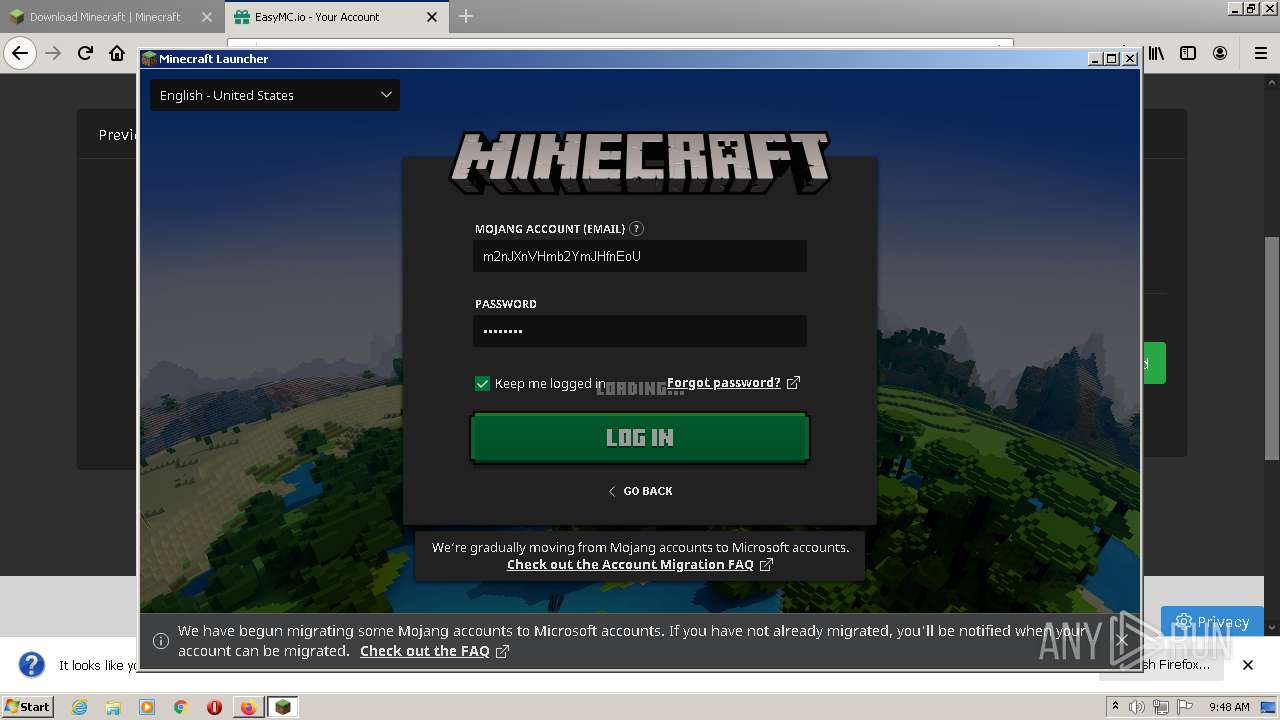Open the Windows Start menu
This screenshot has width=1280, height=720.
[27, 707]
